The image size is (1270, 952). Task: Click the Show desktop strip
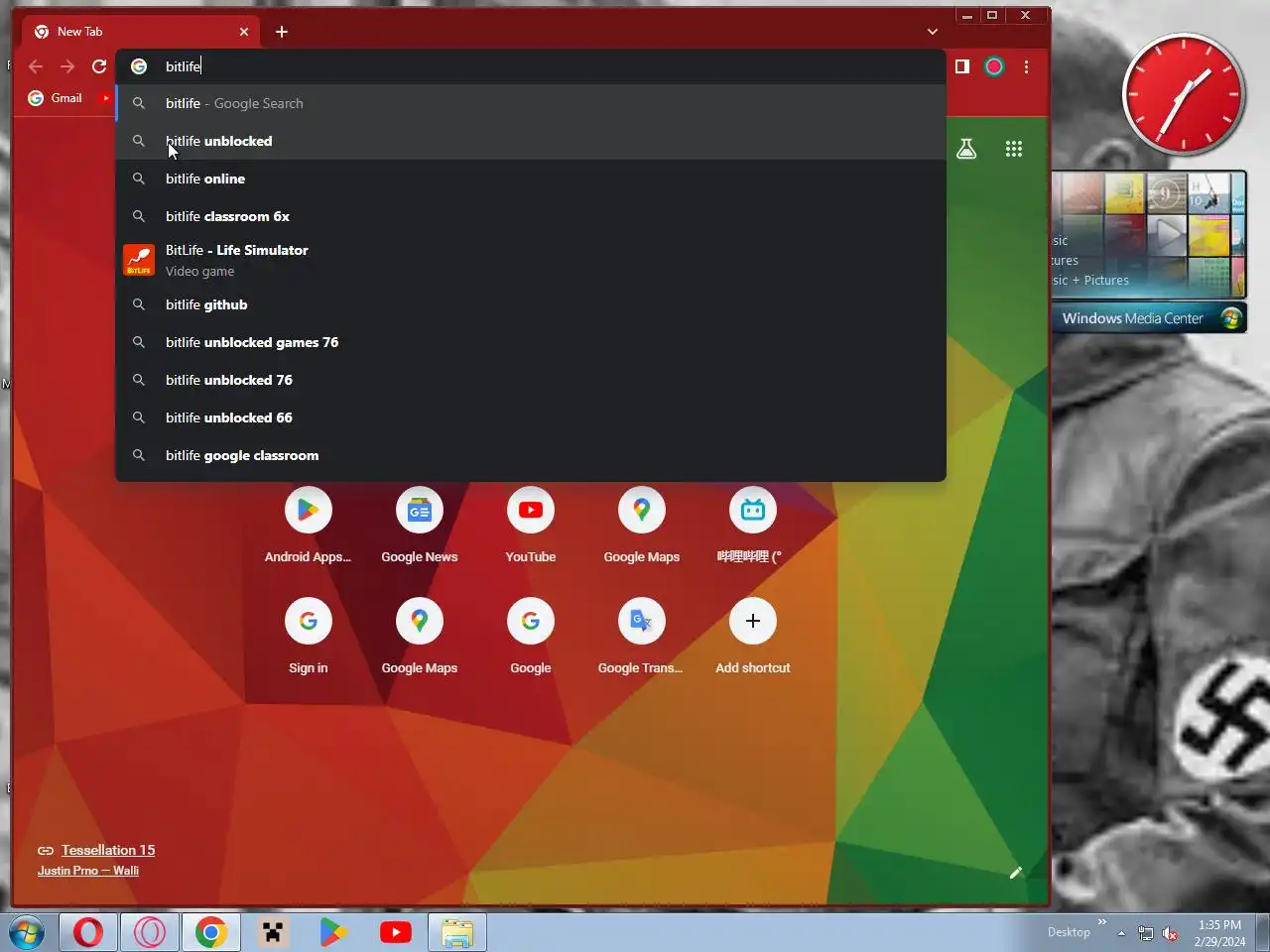click(x=1263, y=933)
